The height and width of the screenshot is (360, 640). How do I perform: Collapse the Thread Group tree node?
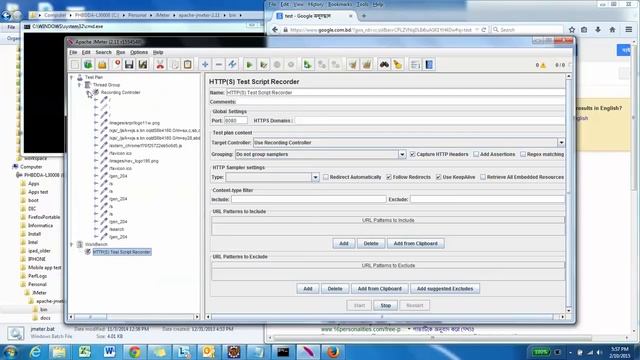point(80,85)
